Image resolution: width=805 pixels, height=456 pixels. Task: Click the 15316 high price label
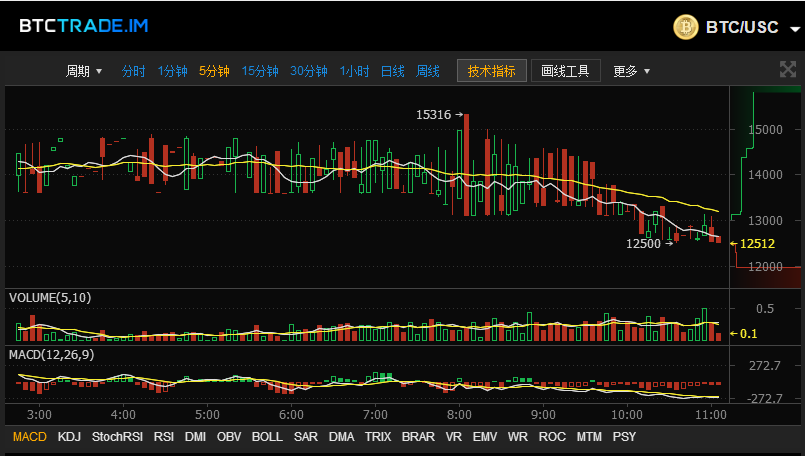[434, 115]
